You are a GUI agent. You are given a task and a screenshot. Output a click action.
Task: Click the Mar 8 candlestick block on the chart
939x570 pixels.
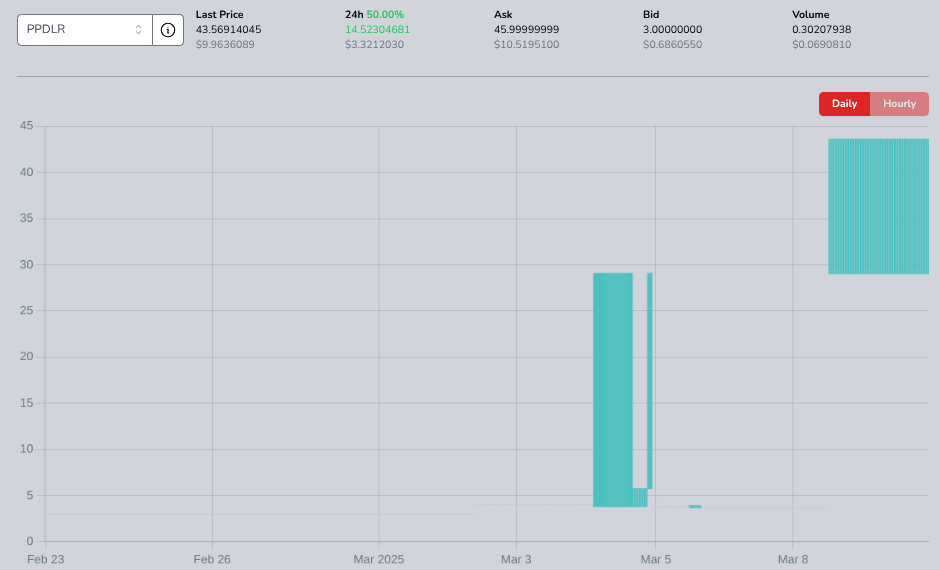879,206
